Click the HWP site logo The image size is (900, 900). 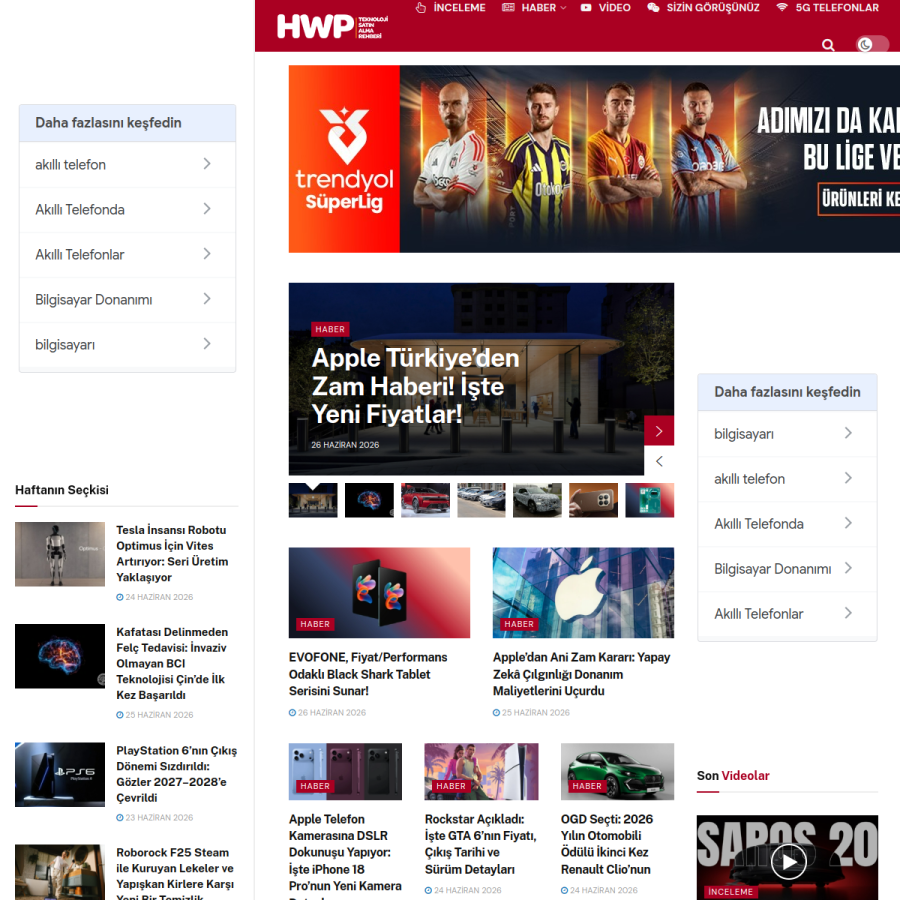click(332, 26)
